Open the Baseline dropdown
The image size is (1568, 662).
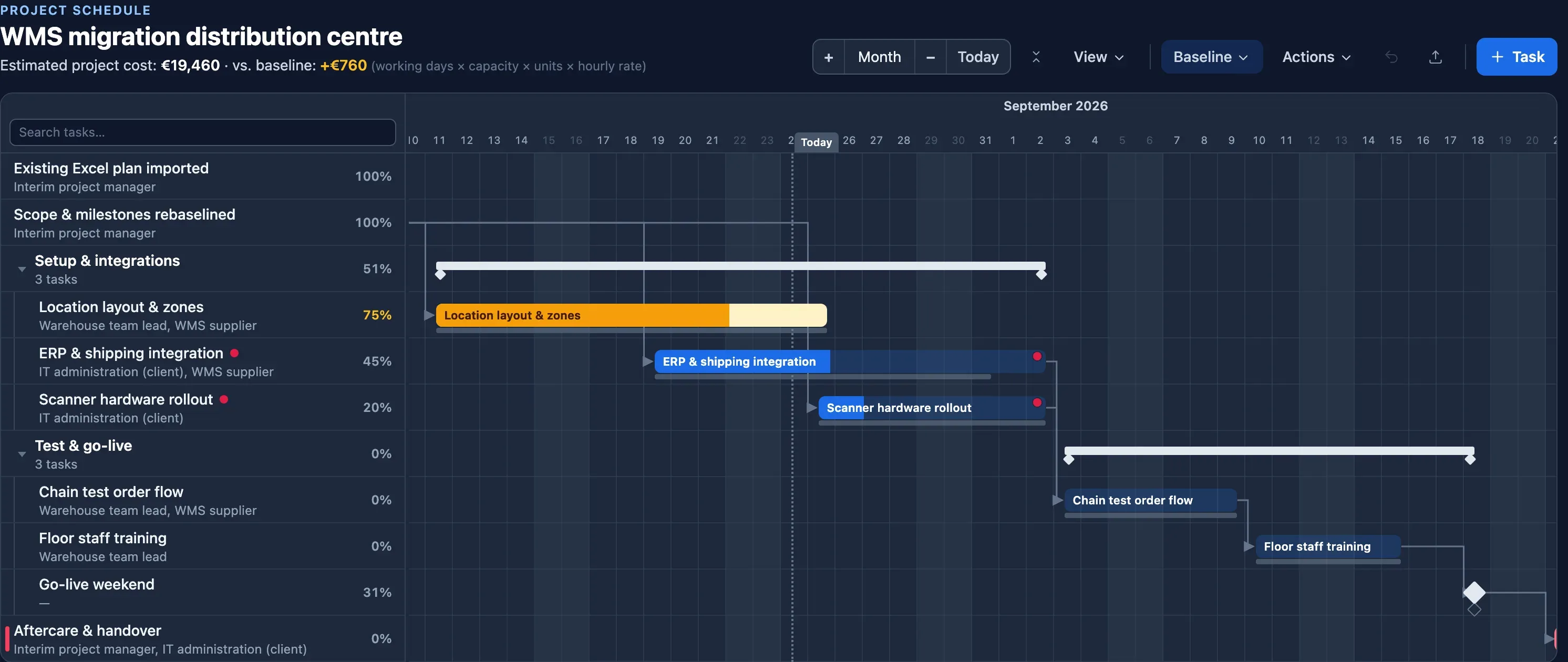1211,57
